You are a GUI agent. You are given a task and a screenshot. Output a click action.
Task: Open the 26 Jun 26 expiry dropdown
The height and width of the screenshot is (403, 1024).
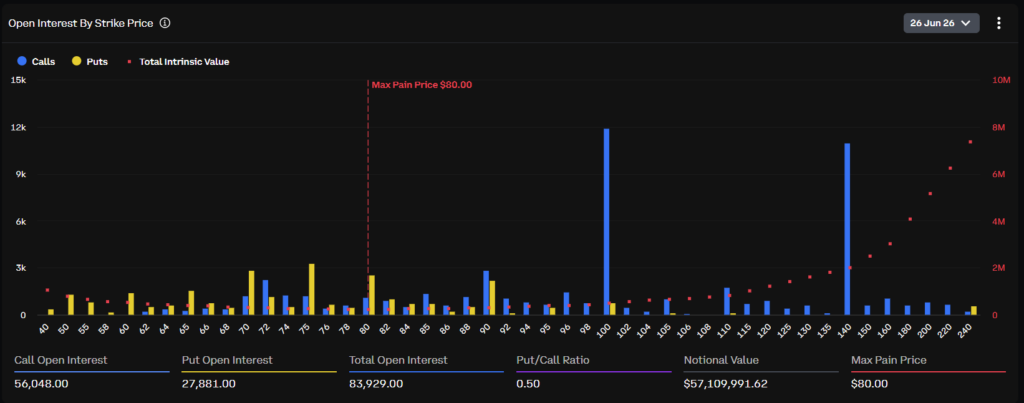coord(941,23)
